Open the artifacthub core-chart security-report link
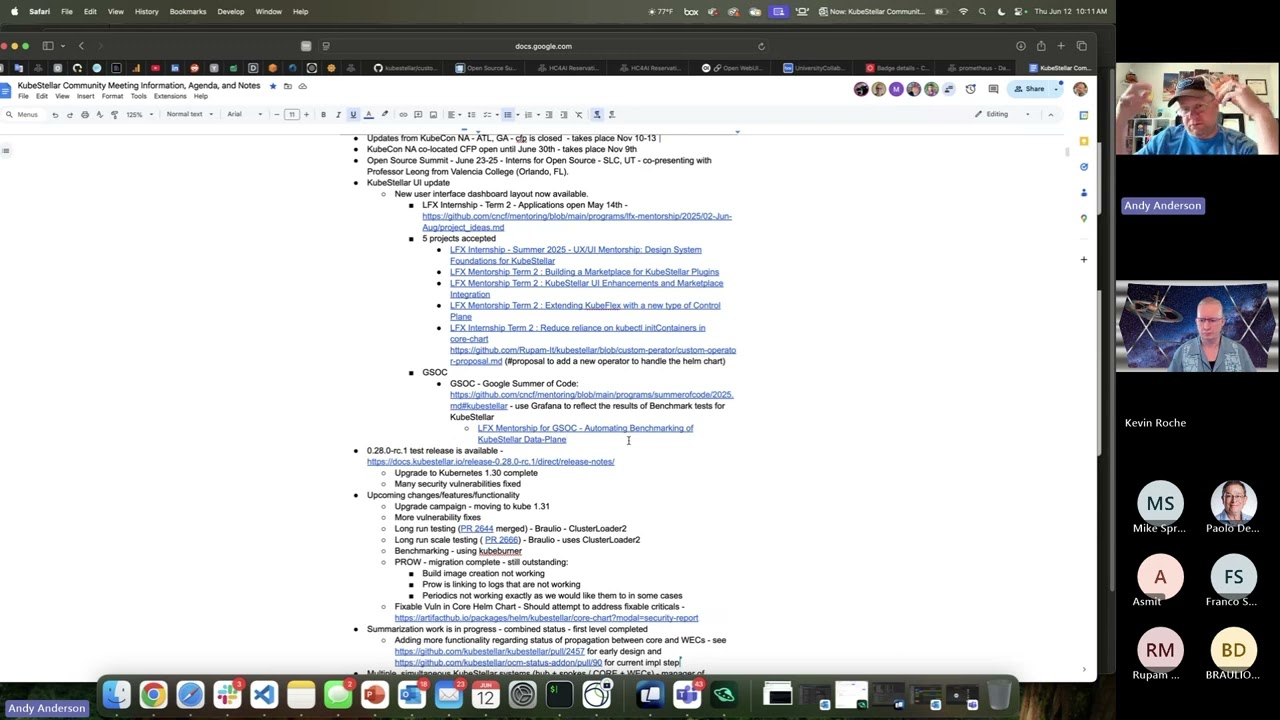Viewport: 1280px width, 720px height. 546,618
